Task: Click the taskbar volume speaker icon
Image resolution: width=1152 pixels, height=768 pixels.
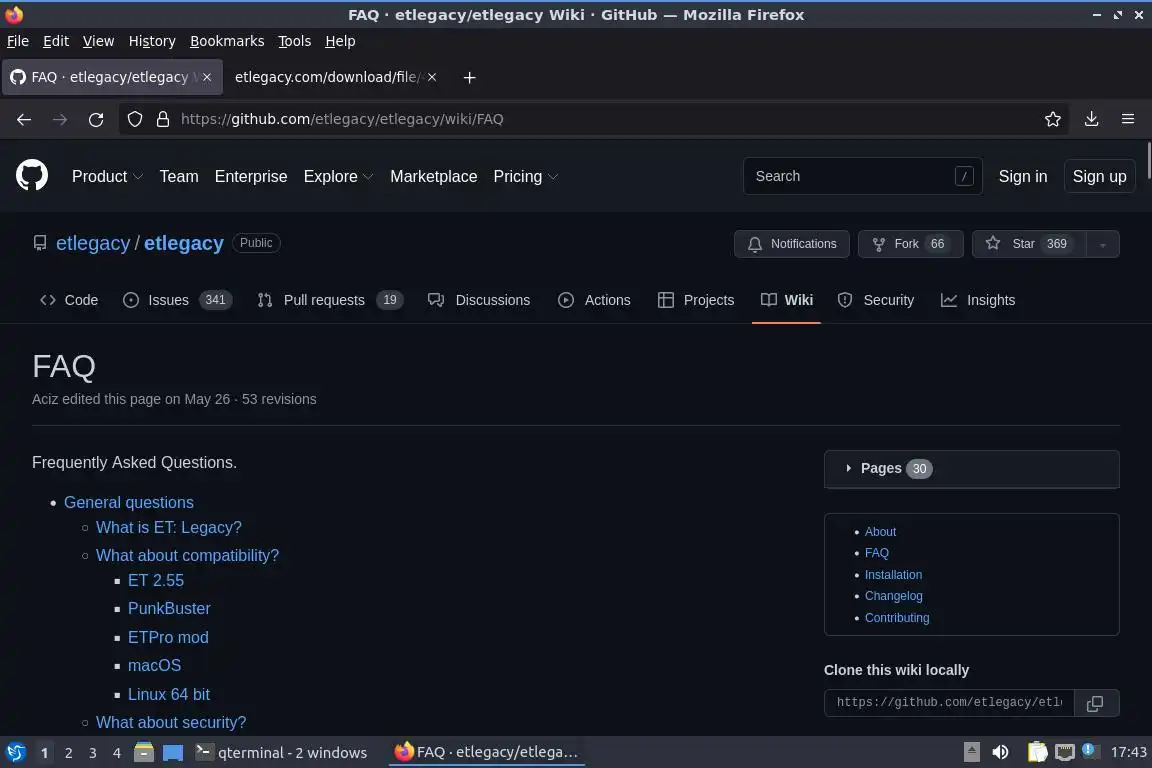Action: pyautogui.click(x=1000, y=752)
